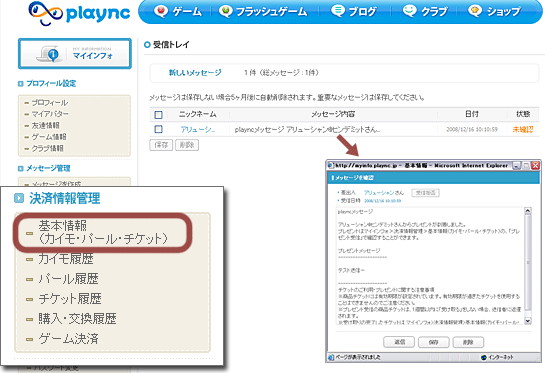The width and height of the screenshot is (560, 373).
Task: Go to the ブログ section
Action: click(x=354, y=12)
